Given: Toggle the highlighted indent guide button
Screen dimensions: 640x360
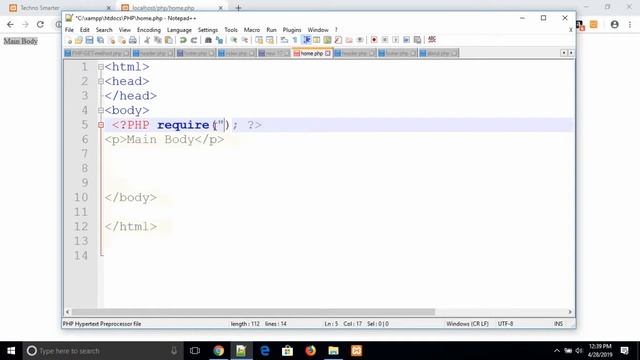Looking at the screenshot, I should [306, 40].
